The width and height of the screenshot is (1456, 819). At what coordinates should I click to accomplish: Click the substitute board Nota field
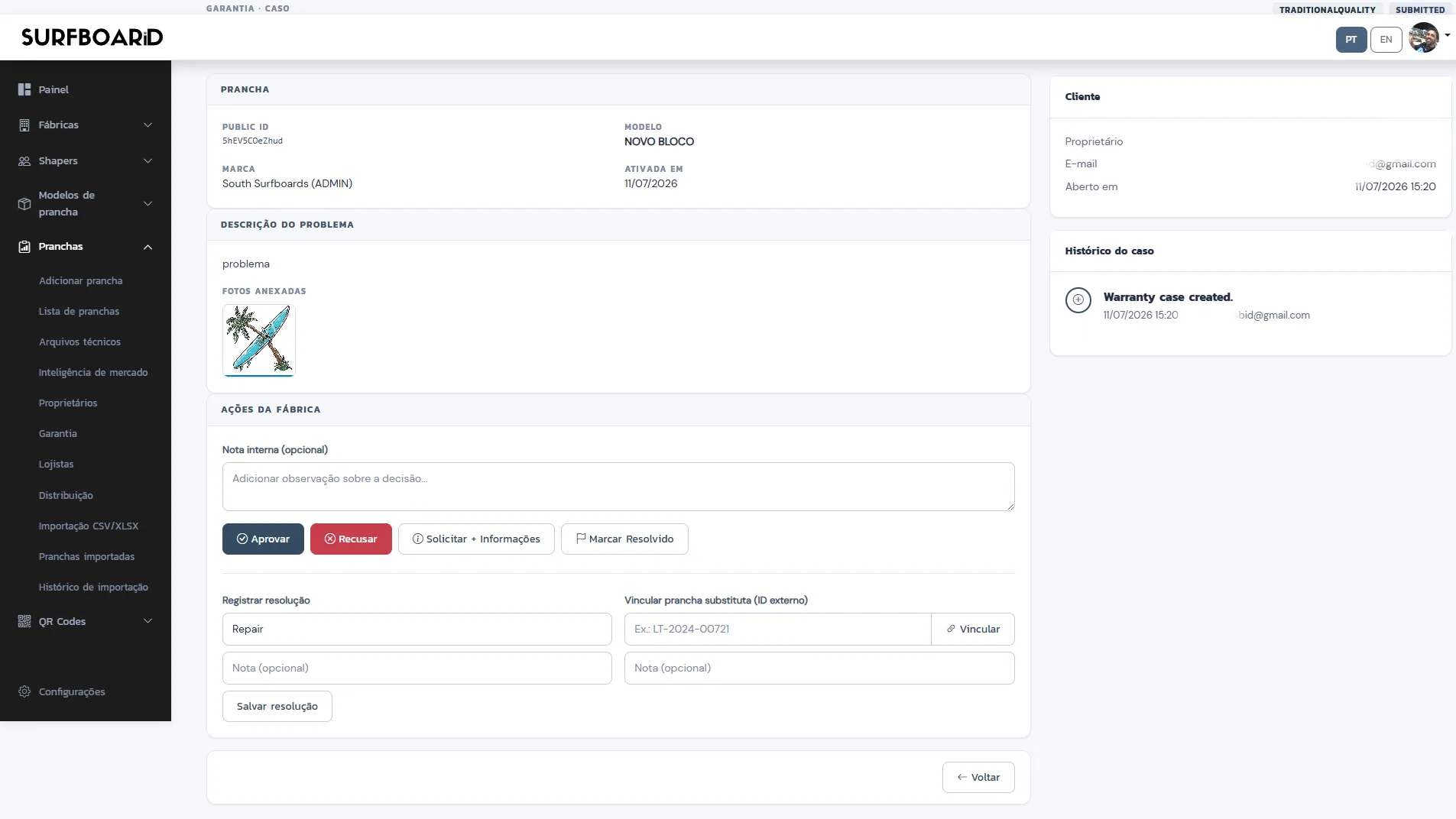(819, 668)
